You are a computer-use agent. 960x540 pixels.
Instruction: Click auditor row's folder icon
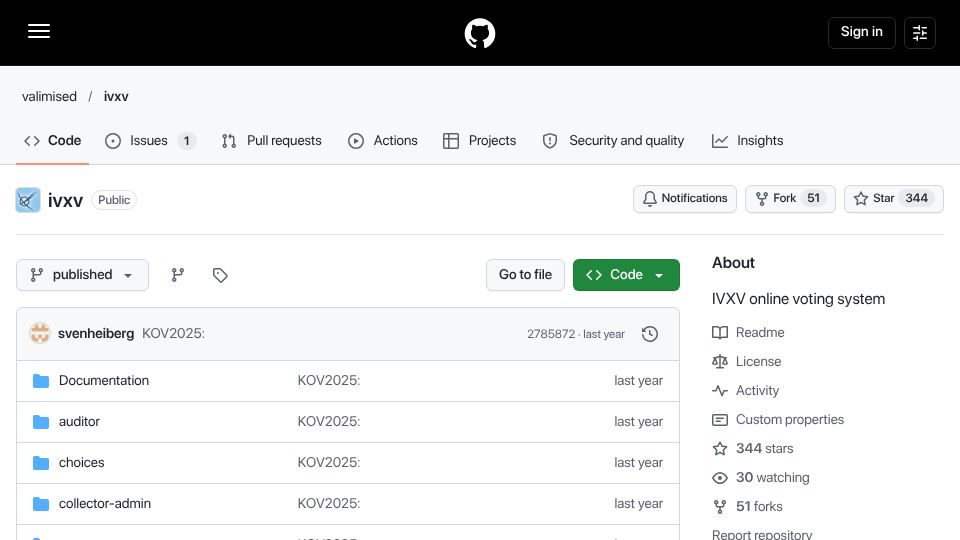click(41, 422)
